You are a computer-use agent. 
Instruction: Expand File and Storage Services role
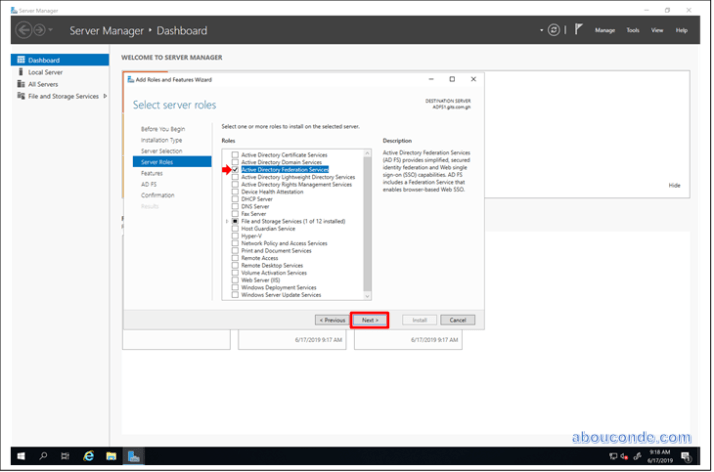click(227, 221)
